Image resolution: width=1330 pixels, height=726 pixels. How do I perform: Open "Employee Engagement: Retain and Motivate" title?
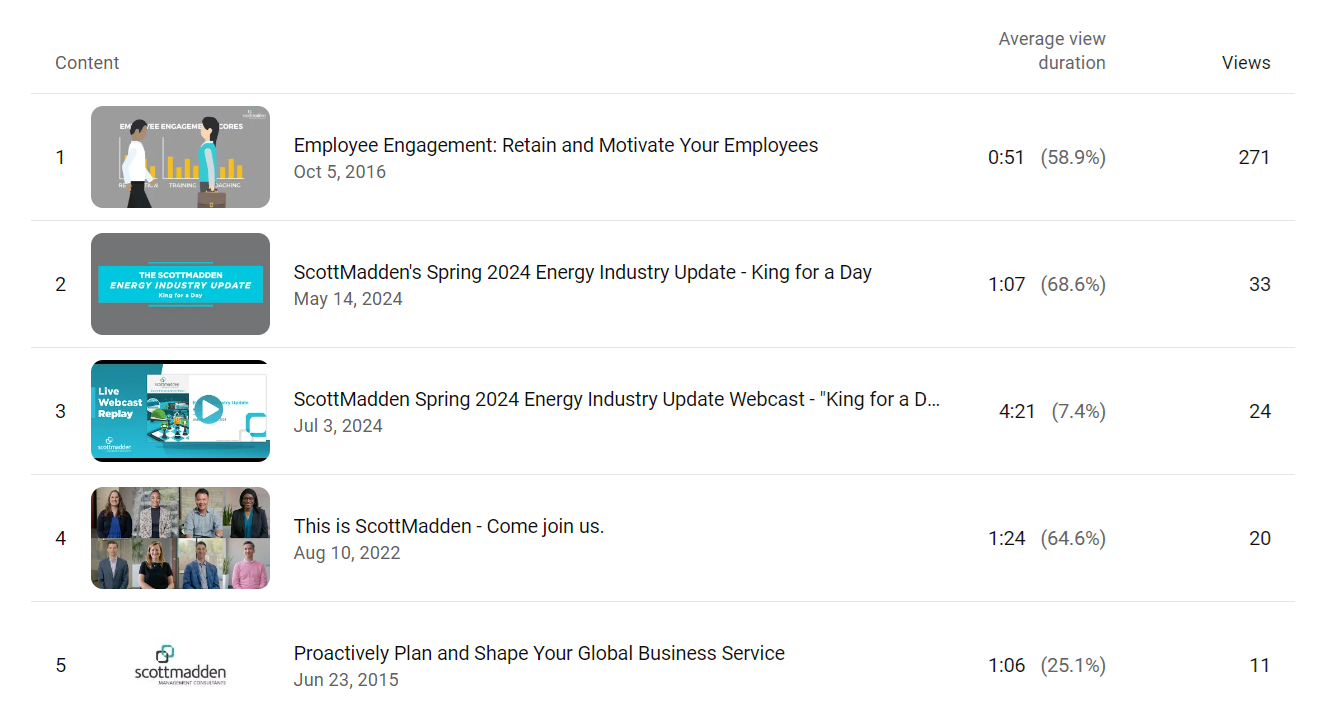pyautogui.click(x=555, y=146)
